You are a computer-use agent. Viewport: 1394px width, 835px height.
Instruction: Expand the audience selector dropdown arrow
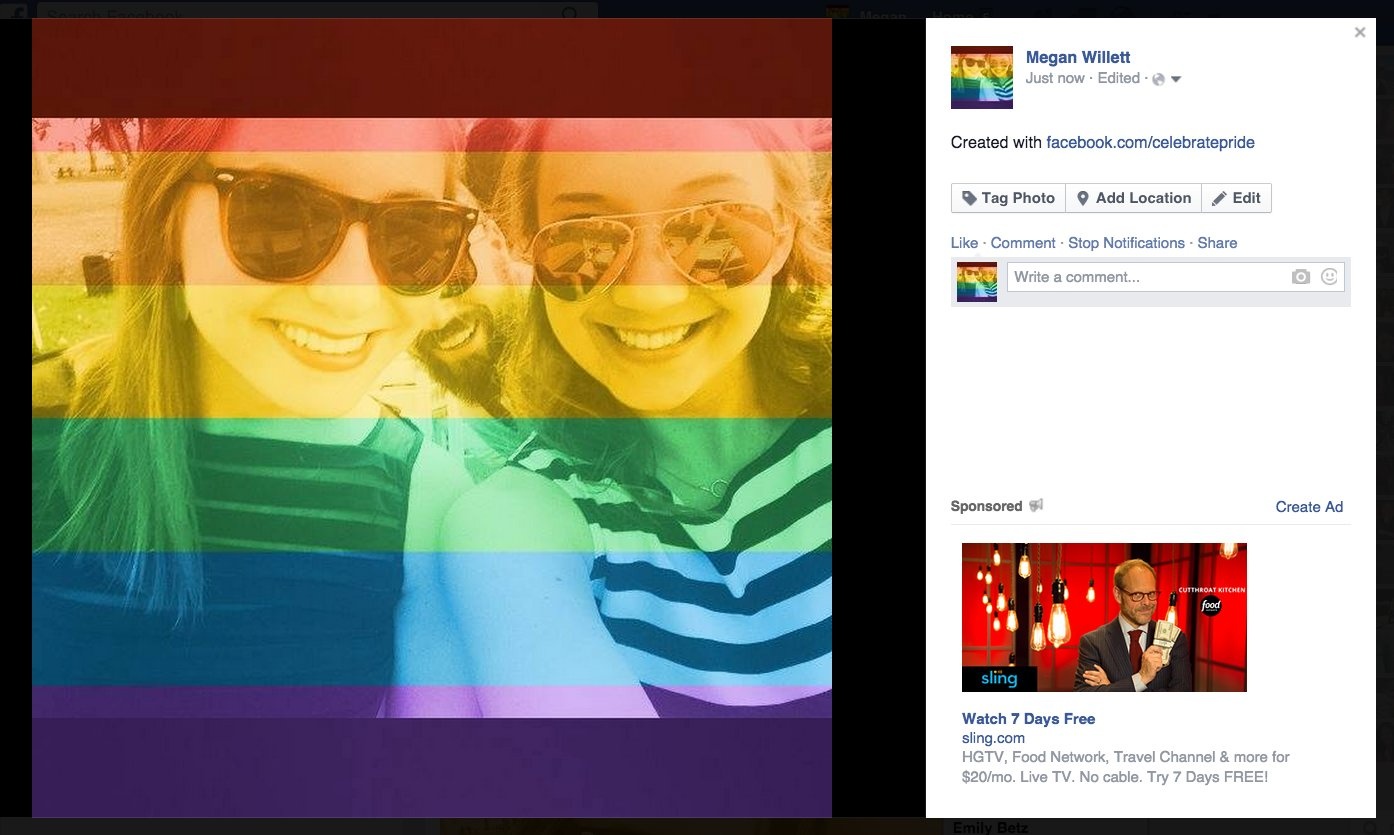[x=1176, y=79]
